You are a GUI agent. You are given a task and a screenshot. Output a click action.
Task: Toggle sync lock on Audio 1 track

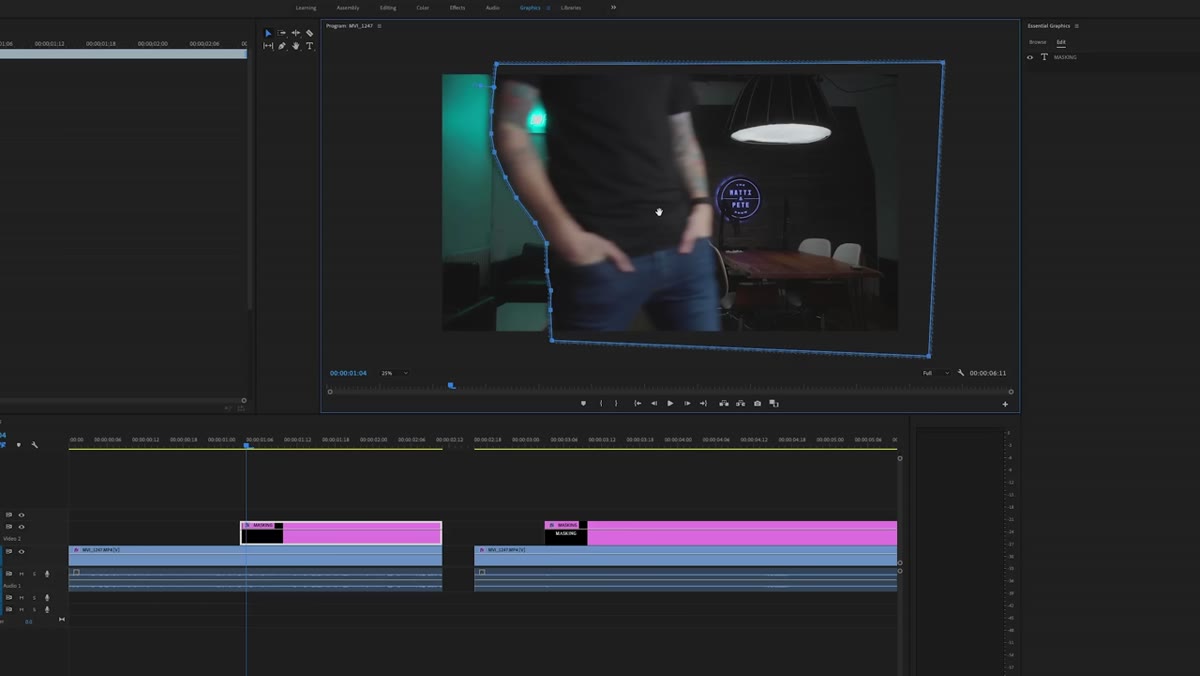[x=9, y=574]
